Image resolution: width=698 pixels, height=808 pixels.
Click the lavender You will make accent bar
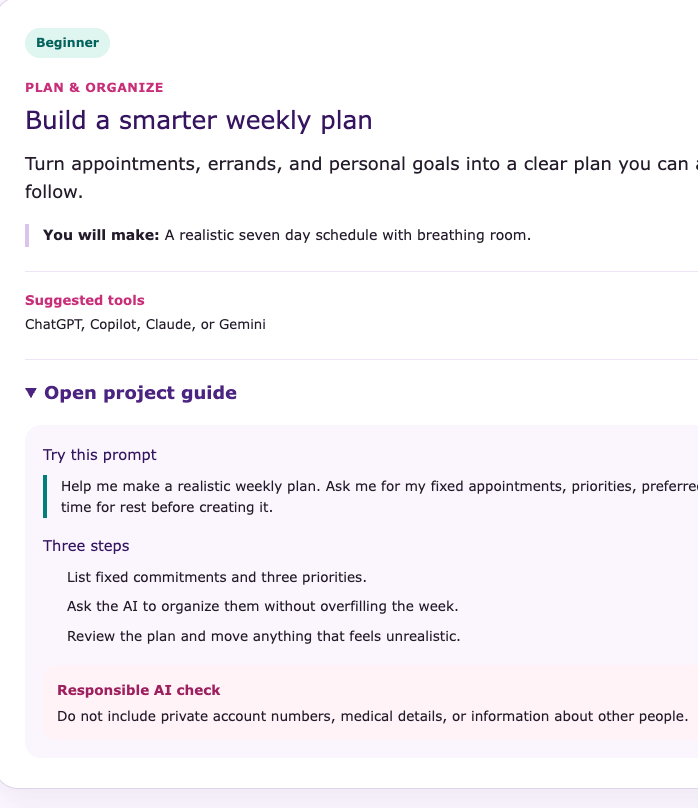click(x=27, y=235)
